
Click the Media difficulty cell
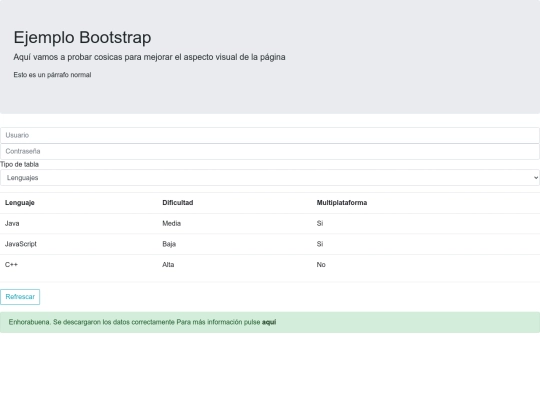pos(172,224)
